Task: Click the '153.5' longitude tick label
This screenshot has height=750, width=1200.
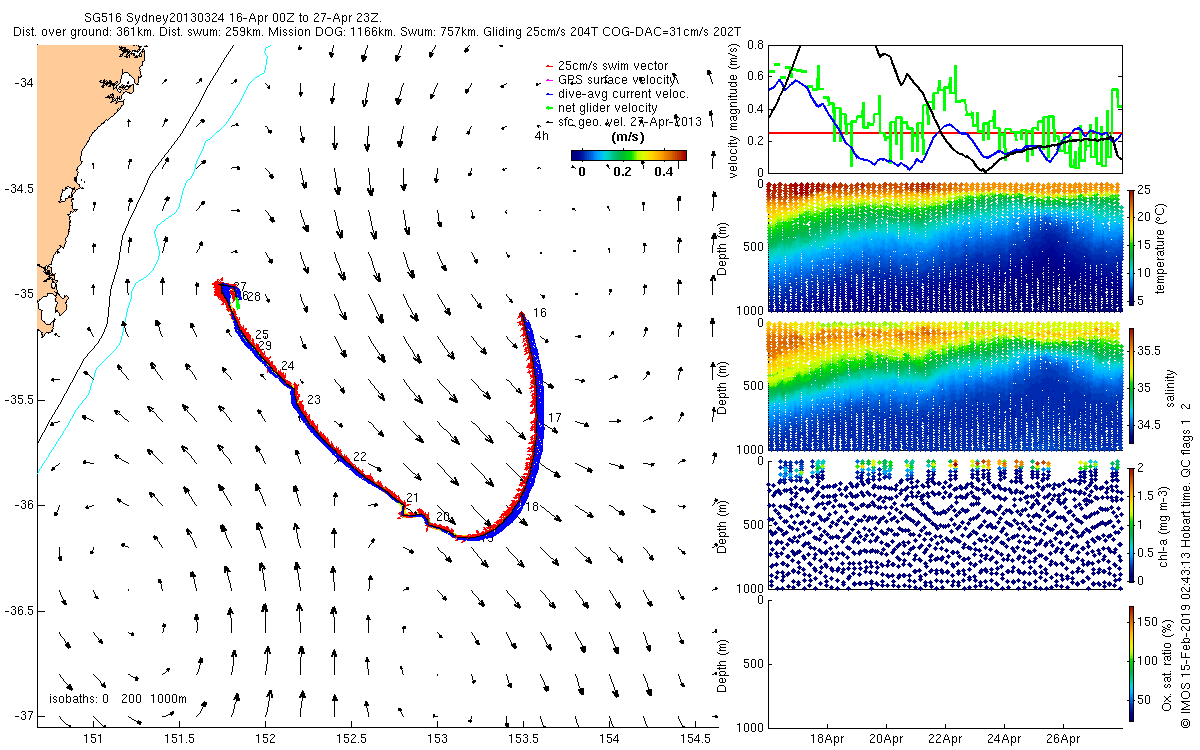Action: click(524, 739)
